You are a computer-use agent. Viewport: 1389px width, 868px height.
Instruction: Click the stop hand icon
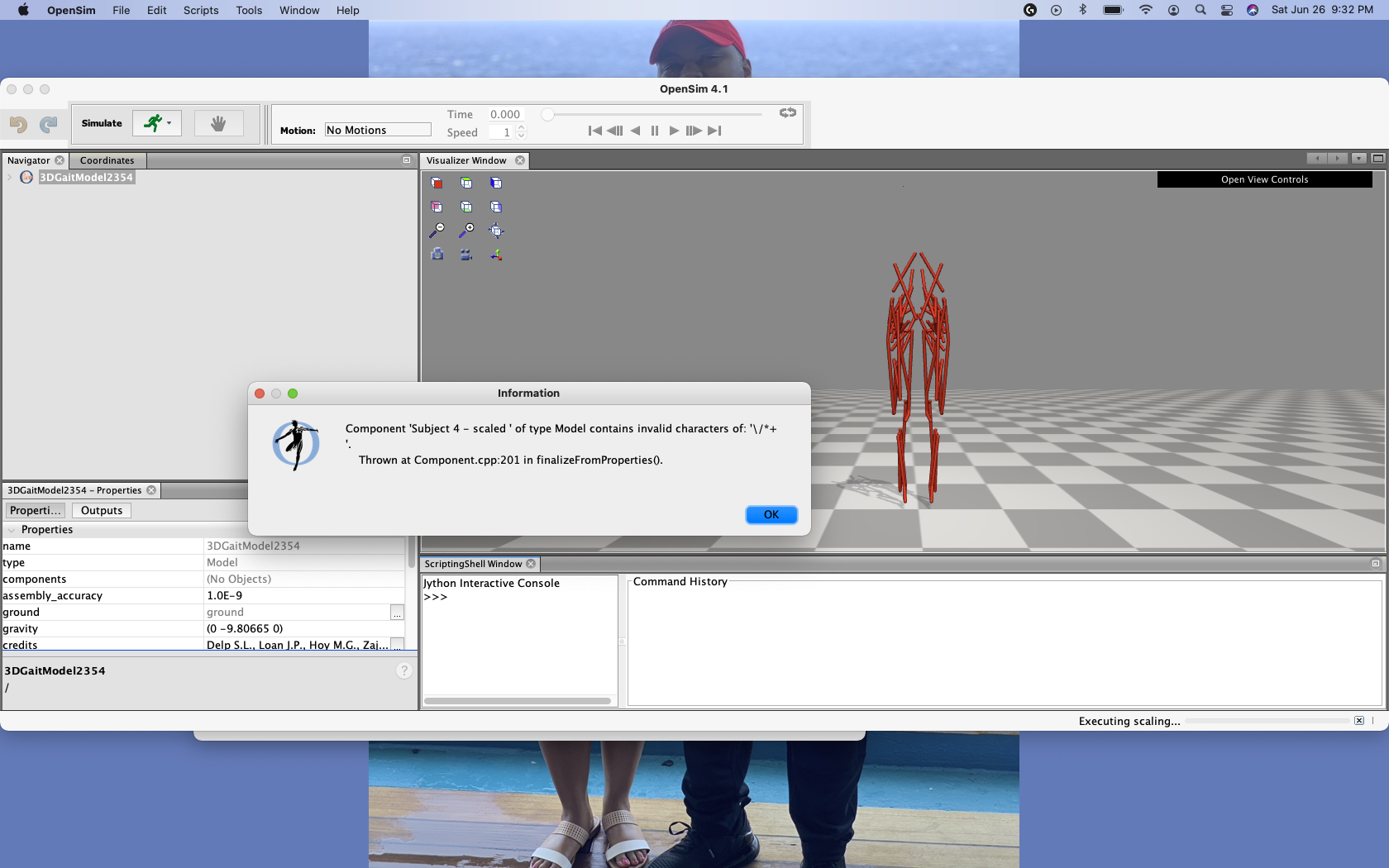tap(218, 123)
